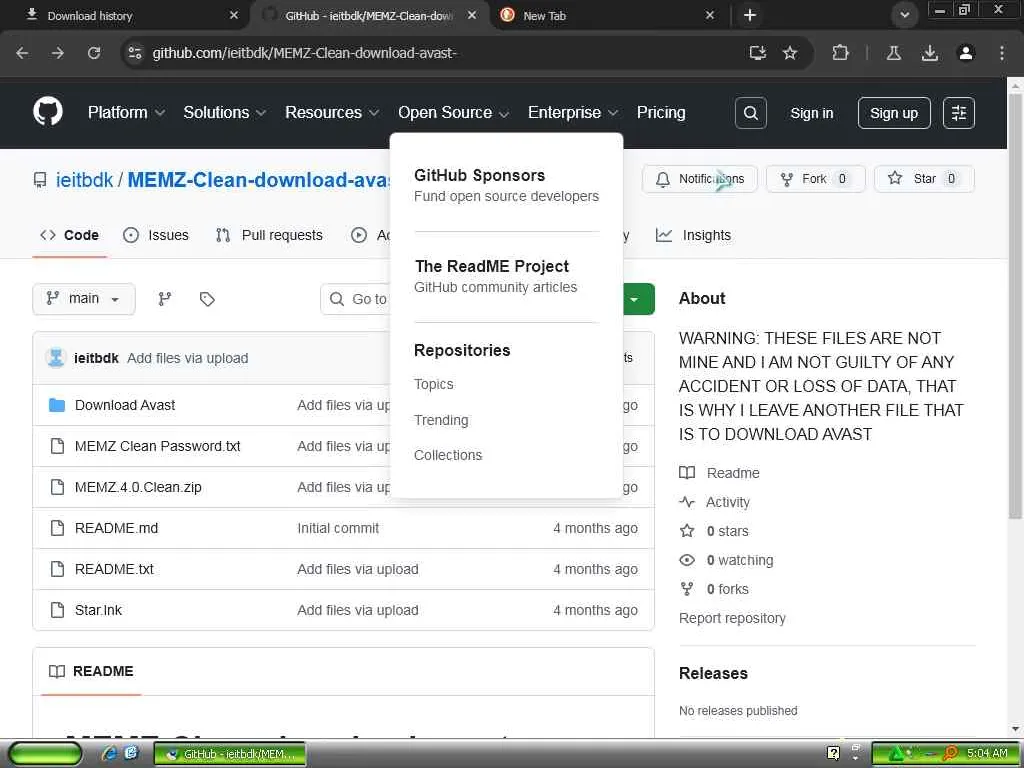The height and width of the screenshot is (768, 1024).
Task: Select the README tab in readme panel
Action: point(91,671)
